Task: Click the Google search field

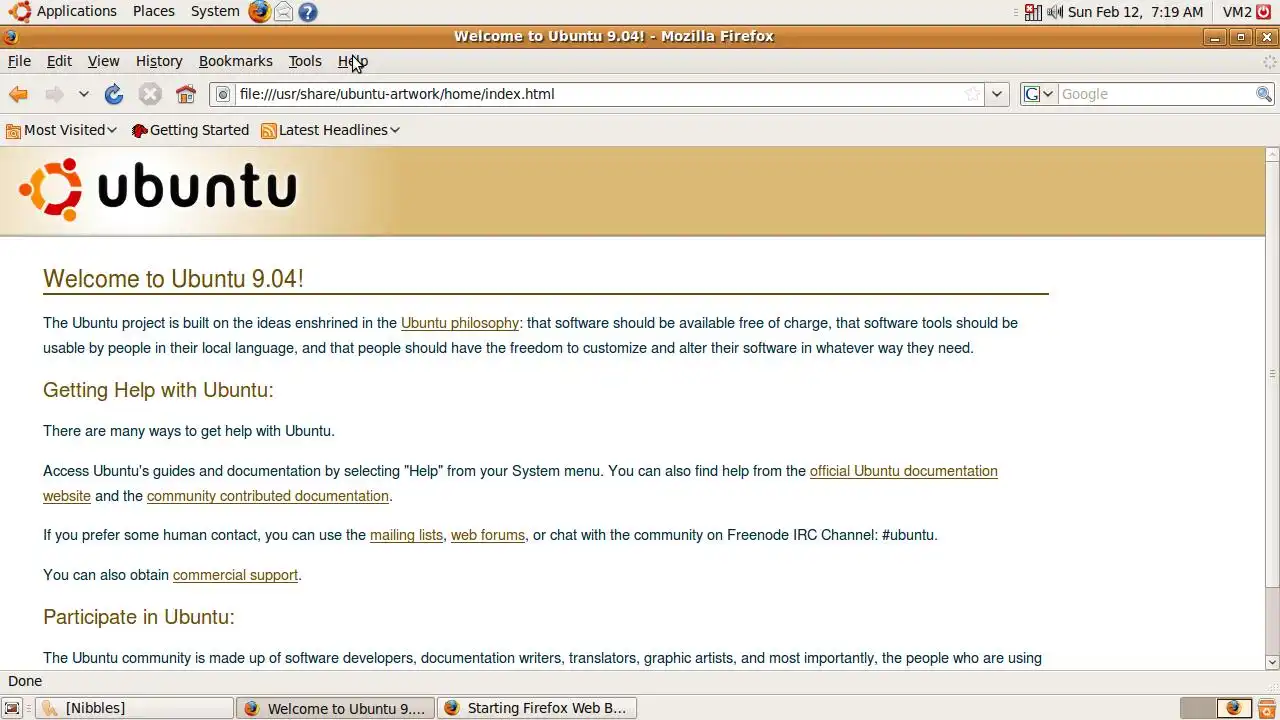Action: tap(1156, 94)
